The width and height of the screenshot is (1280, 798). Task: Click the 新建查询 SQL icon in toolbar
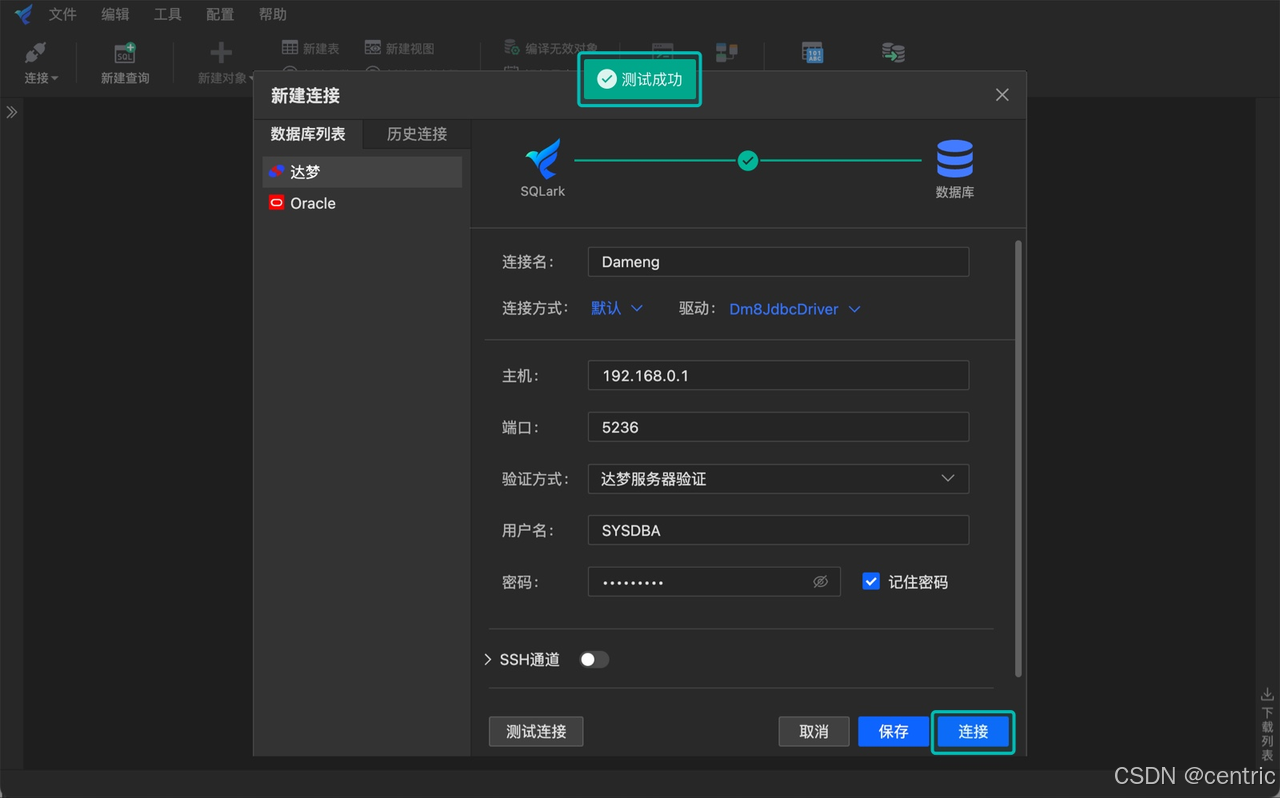(125, 53)
